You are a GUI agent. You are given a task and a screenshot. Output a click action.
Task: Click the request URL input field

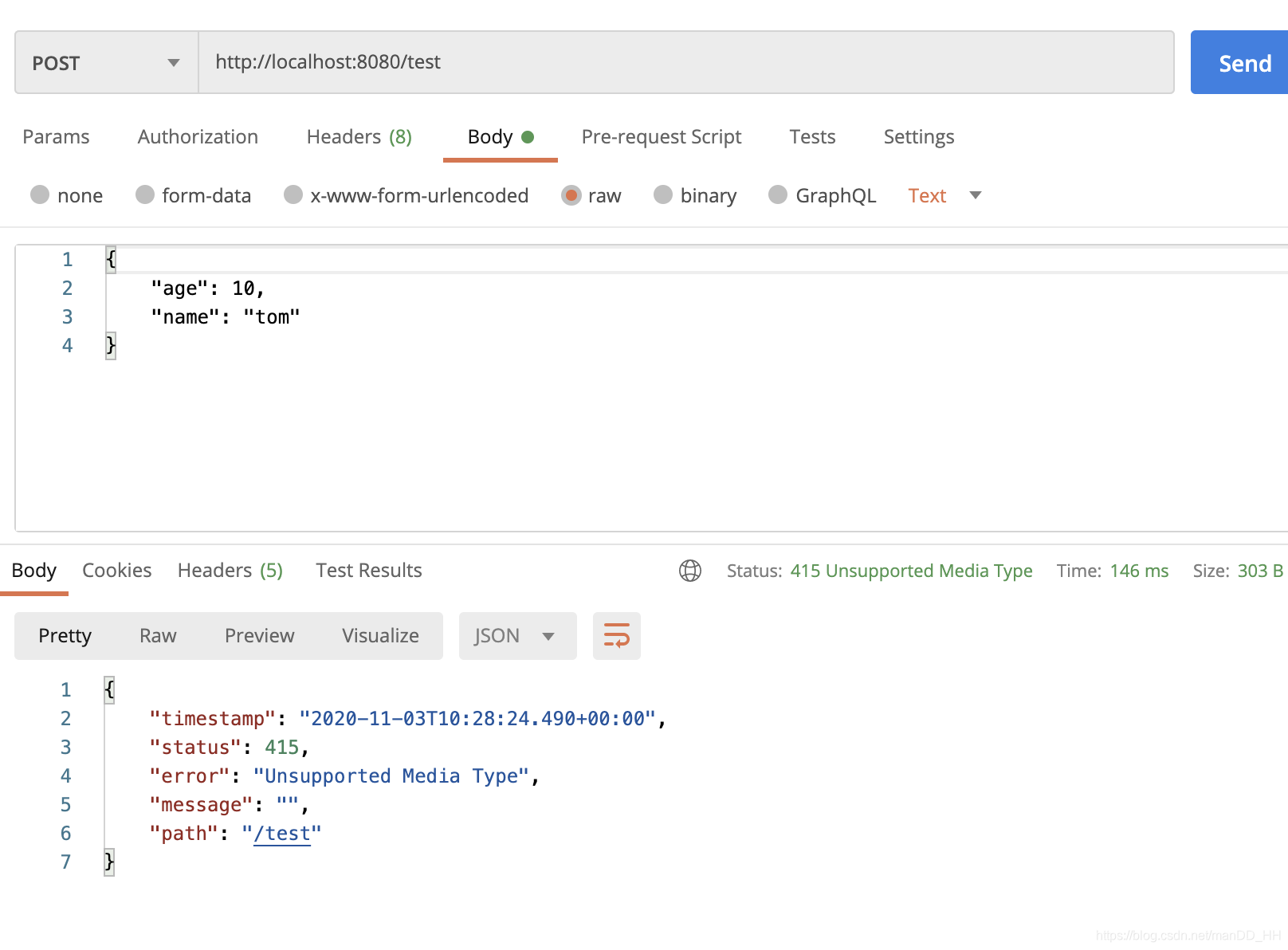click(x=558, y=62)
